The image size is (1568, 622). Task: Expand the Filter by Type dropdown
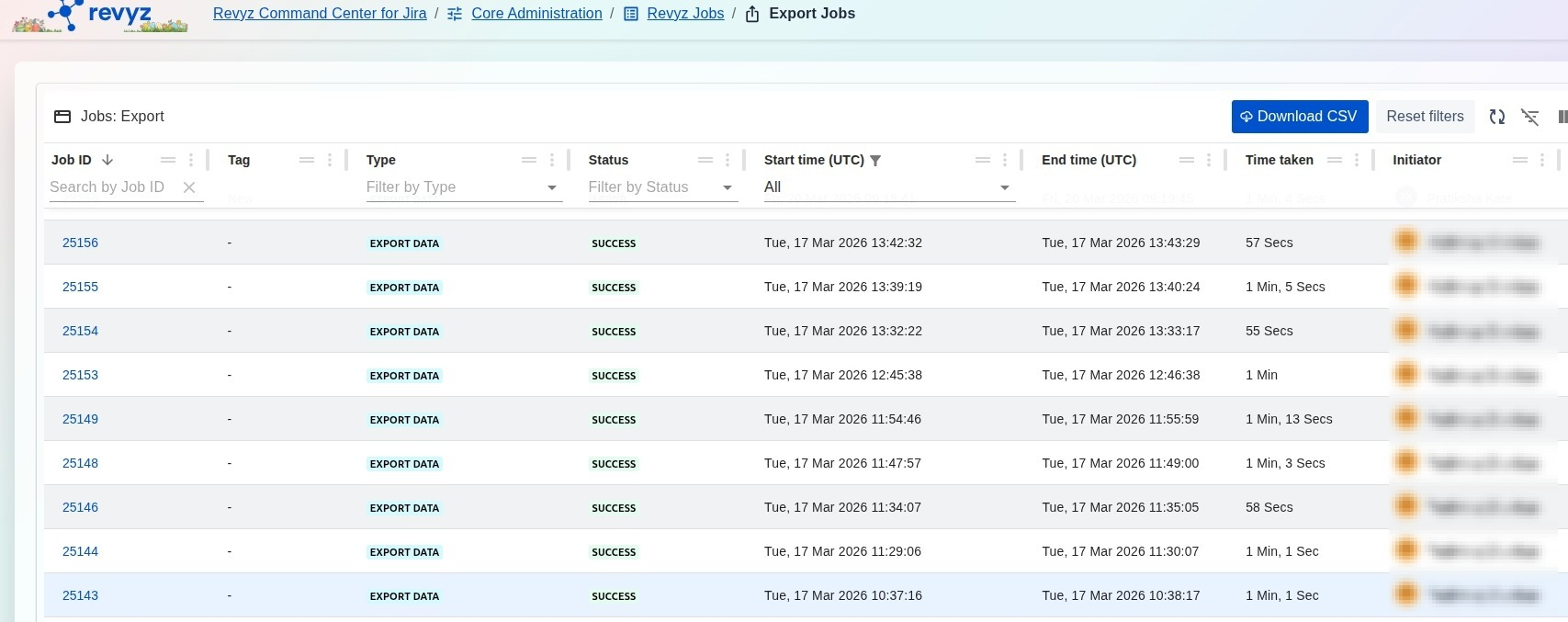pyautogui.click(x=551, y=187)
